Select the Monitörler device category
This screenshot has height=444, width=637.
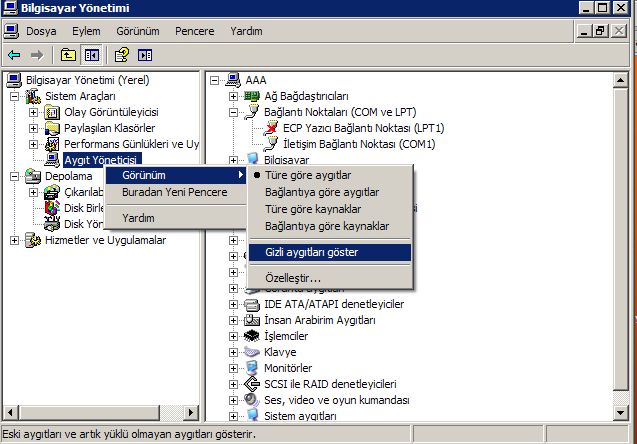click(x=288, y=368)
